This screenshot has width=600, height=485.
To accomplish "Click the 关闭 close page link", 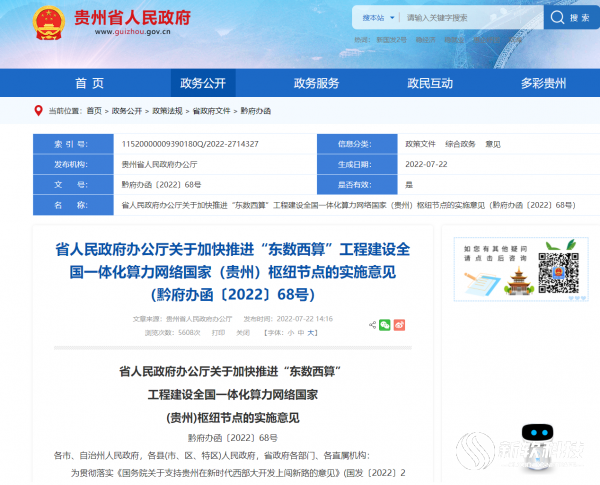I will [x=245, y=331].
